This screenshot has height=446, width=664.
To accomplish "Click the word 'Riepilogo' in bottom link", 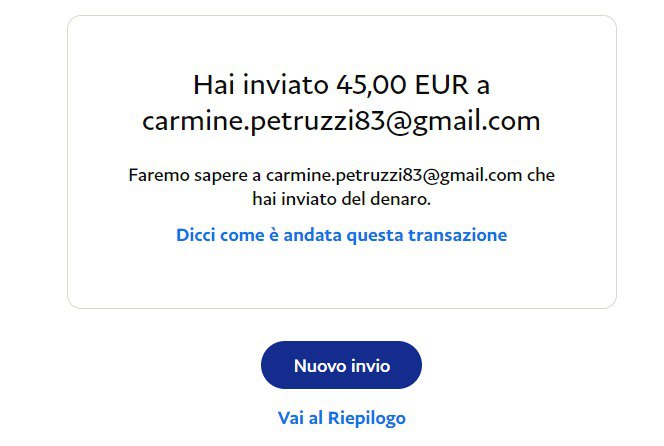I will click(367, 418).
